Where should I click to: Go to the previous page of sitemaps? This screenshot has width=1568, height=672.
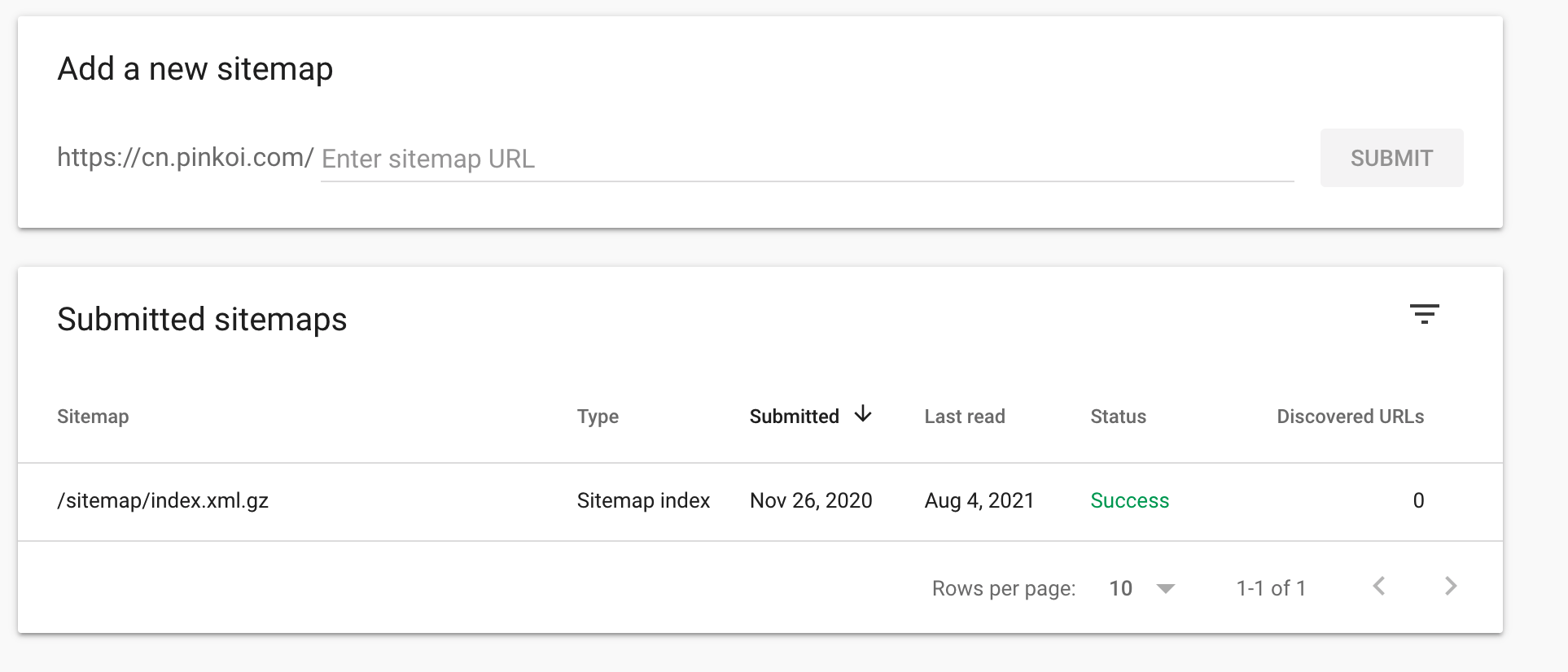click(1379, 587)
